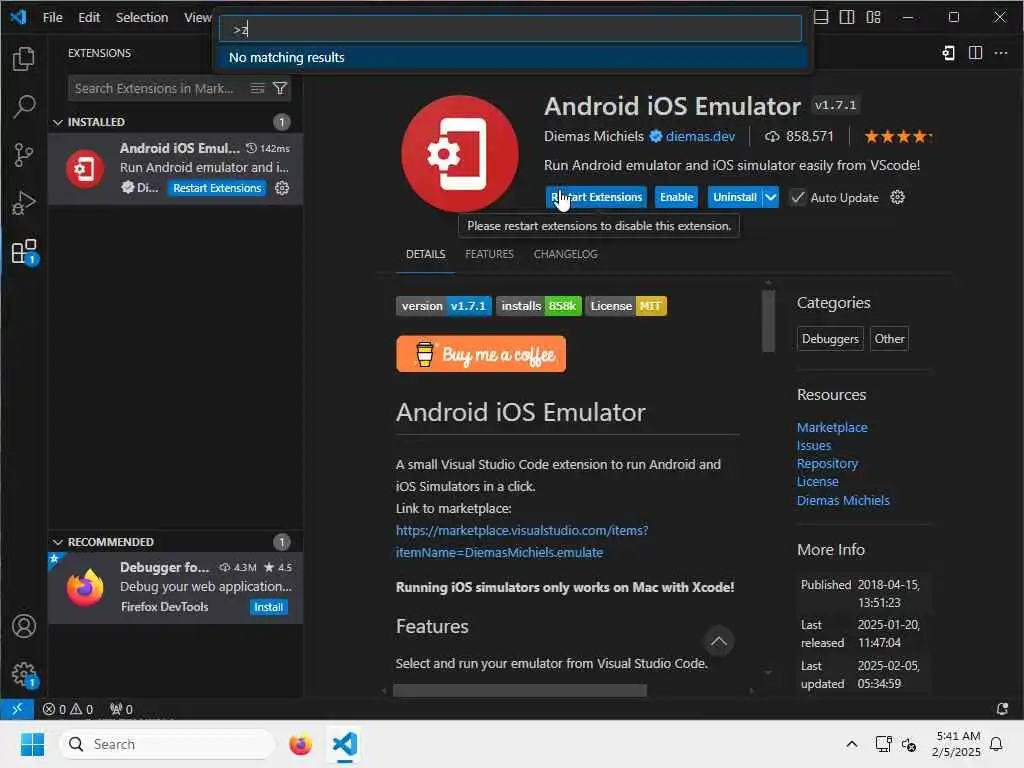This screenshot has width=1024, height=768.
Task: Open Run and Debug view
Action: pos(24,203)
